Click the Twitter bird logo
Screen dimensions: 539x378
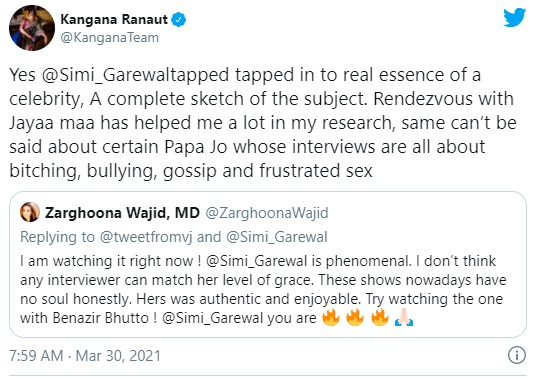(515, 17)
